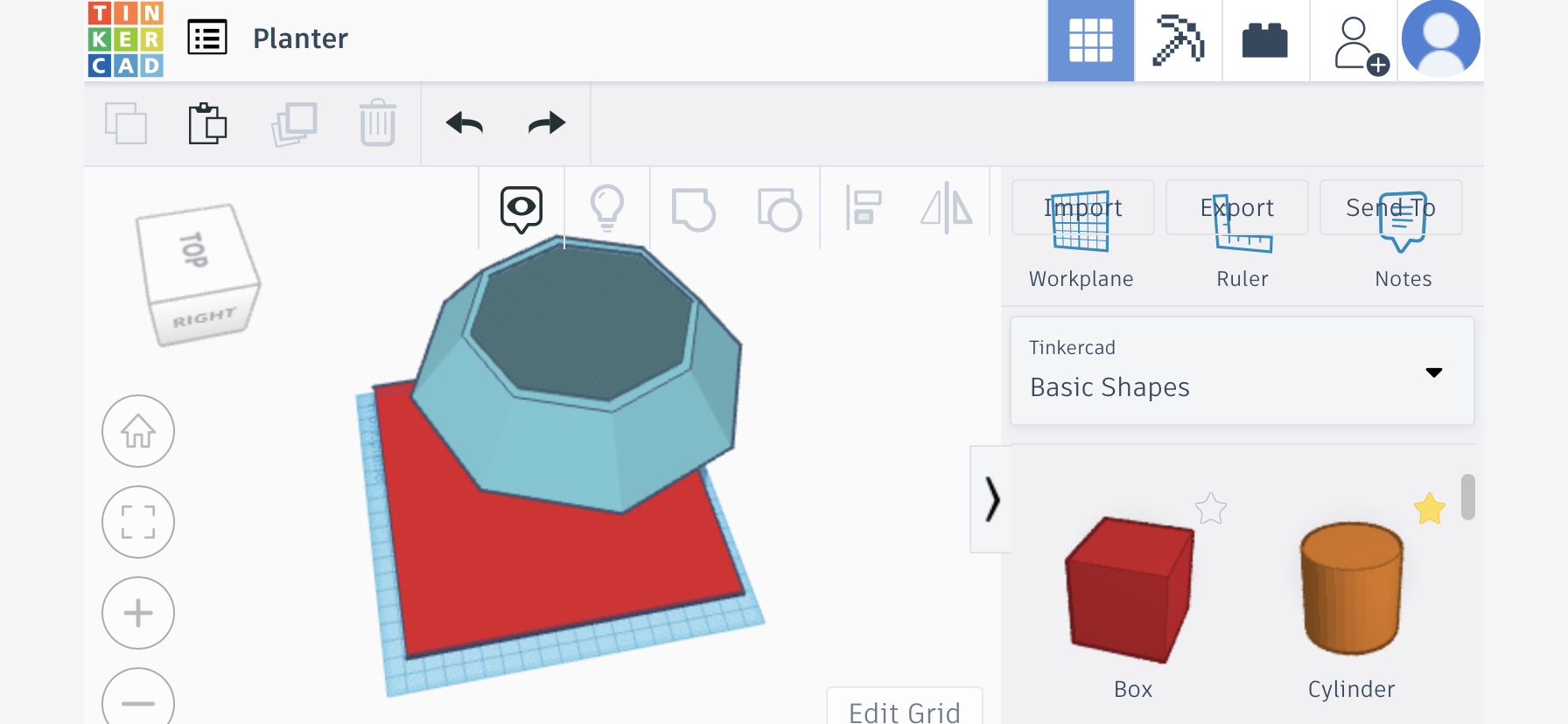The image size is (1568, 724).
Task: Redo the last action
Action: [x=548, y=123]
